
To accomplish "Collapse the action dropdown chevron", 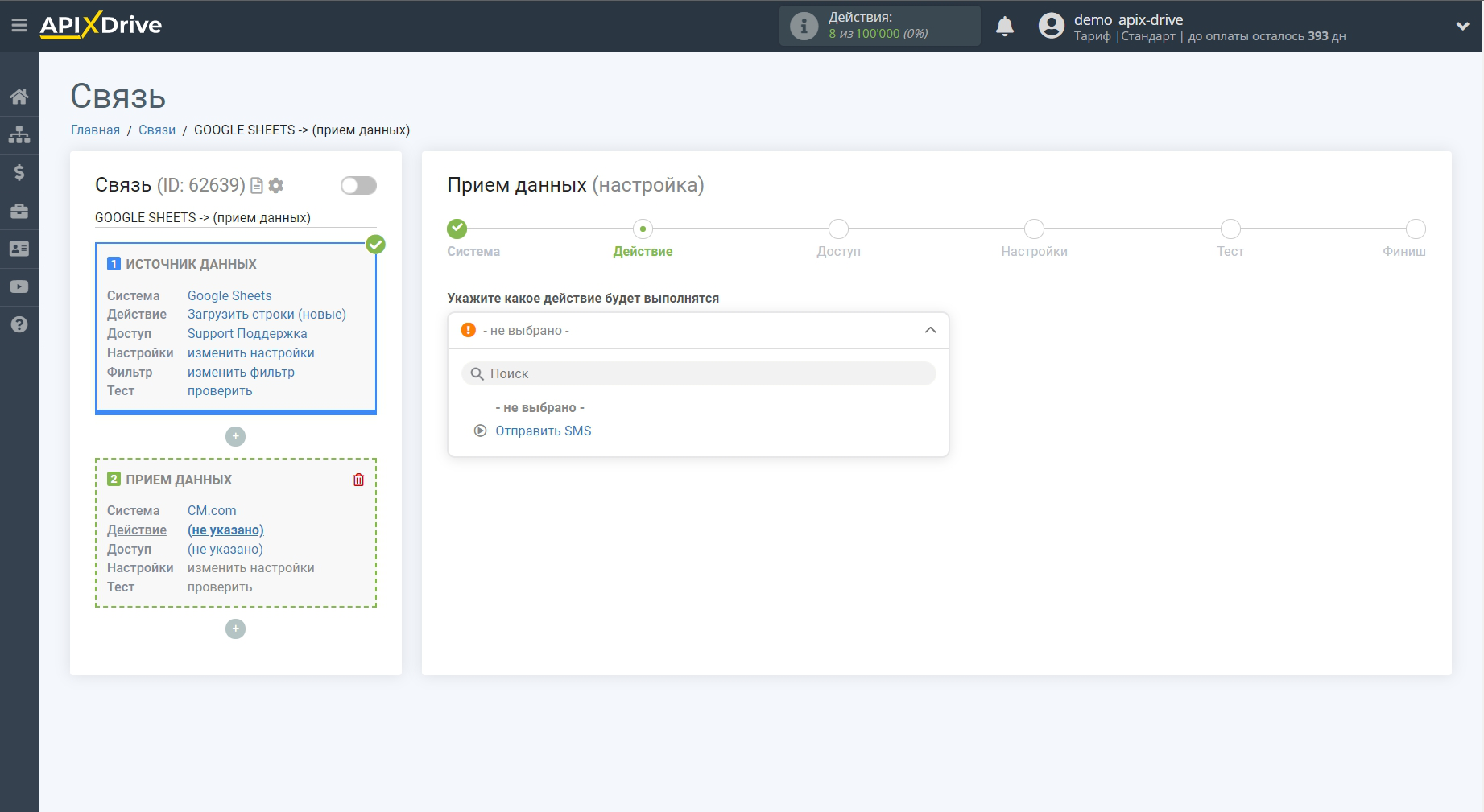I will (x=930, y=330).
